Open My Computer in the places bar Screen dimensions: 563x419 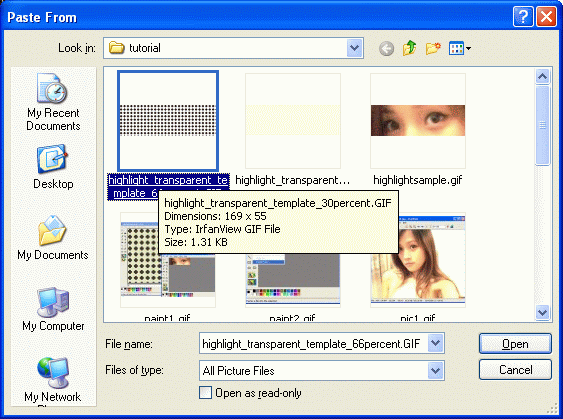(53, 309)
